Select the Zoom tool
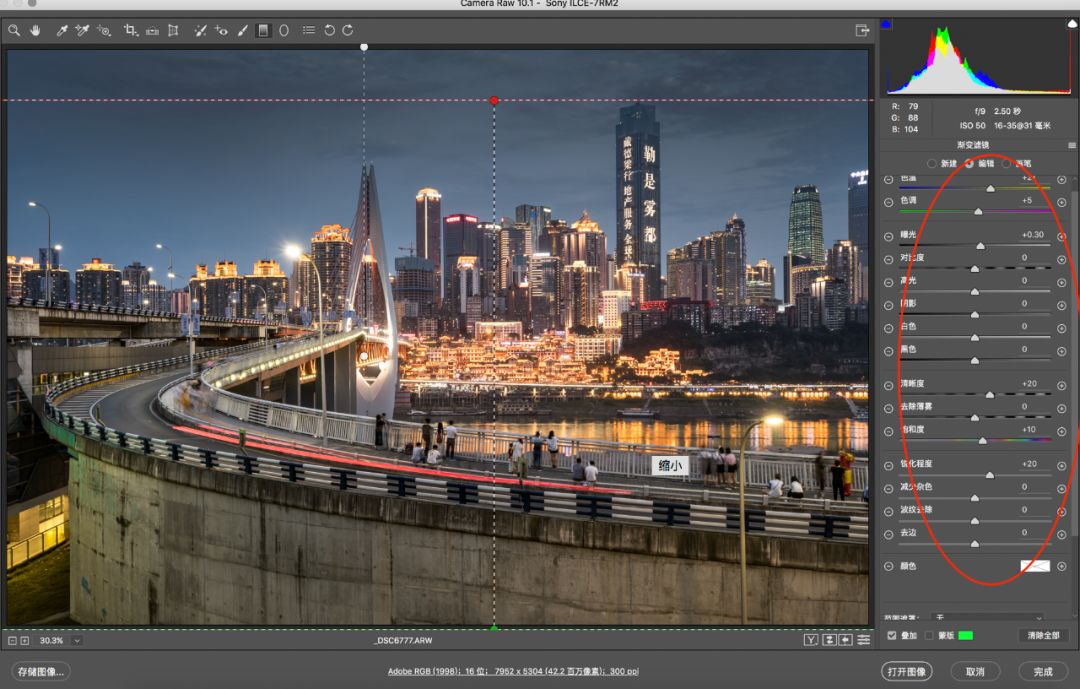Image resolution: width=1080 pixels, height=689 pixels. (x=14, y=30)
